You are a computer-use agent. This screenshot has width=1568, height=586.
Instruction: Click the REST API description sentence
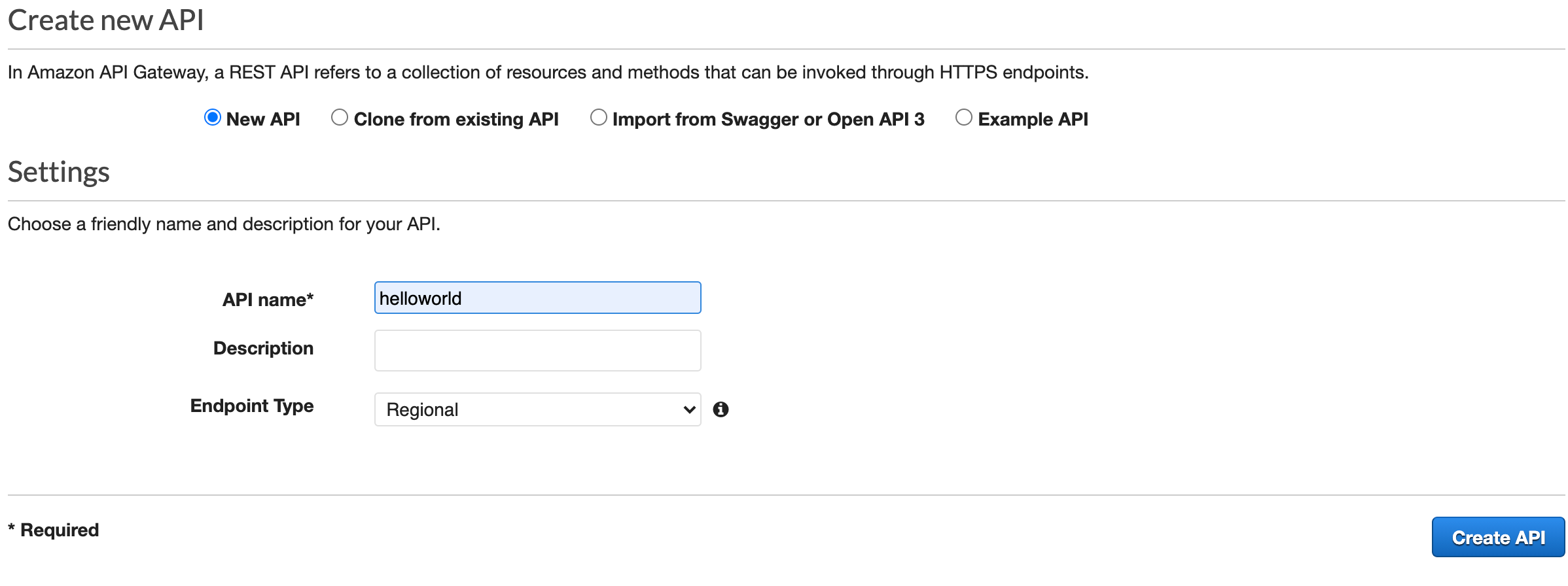[x=548, y=72]
